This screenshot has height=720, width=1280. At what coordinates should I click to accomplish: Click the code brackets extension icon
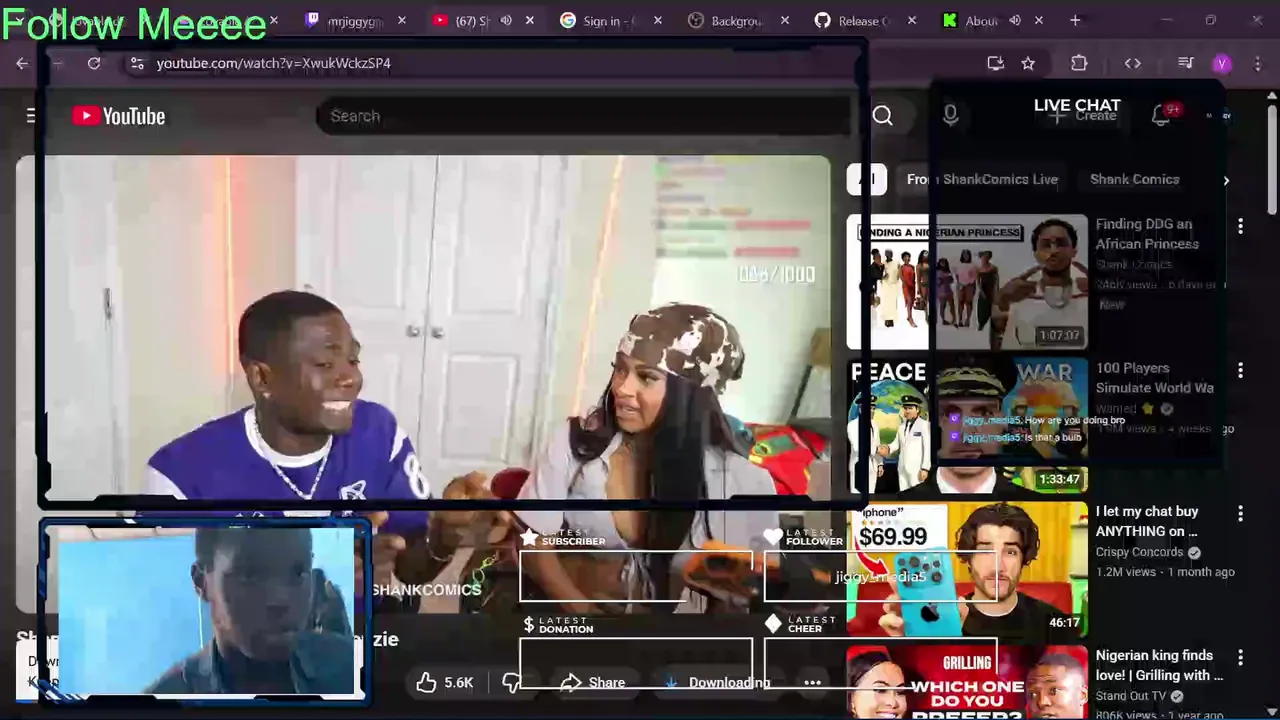pyautogui.click(x=1133, y=63)
